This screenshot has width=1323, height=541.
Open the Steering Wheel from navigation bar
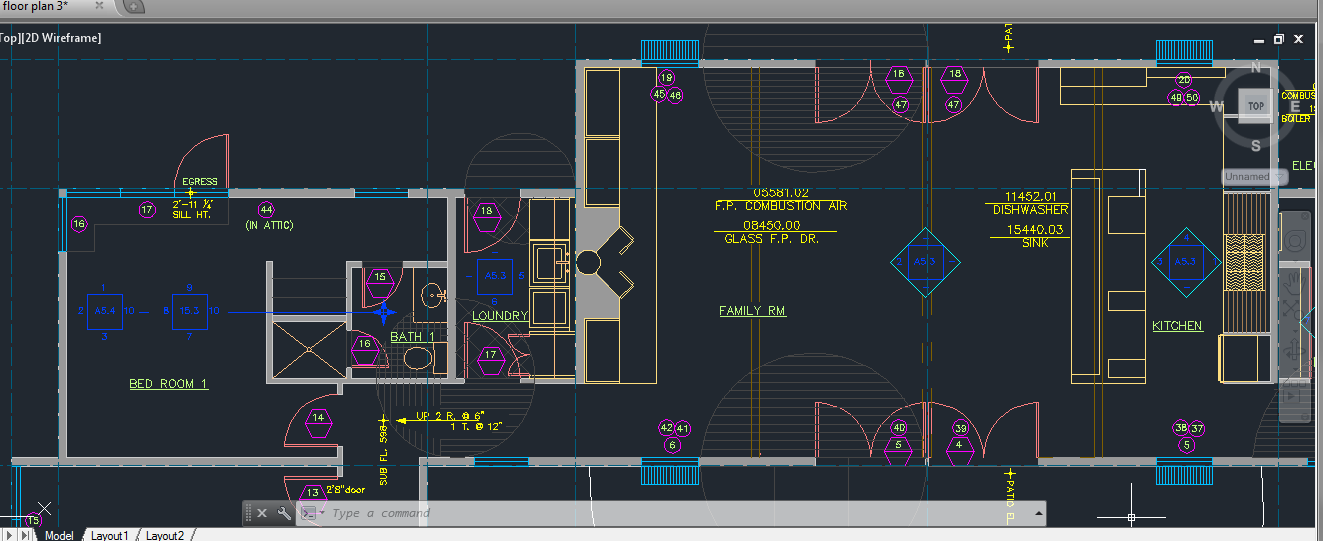[x=1295, y=241]
